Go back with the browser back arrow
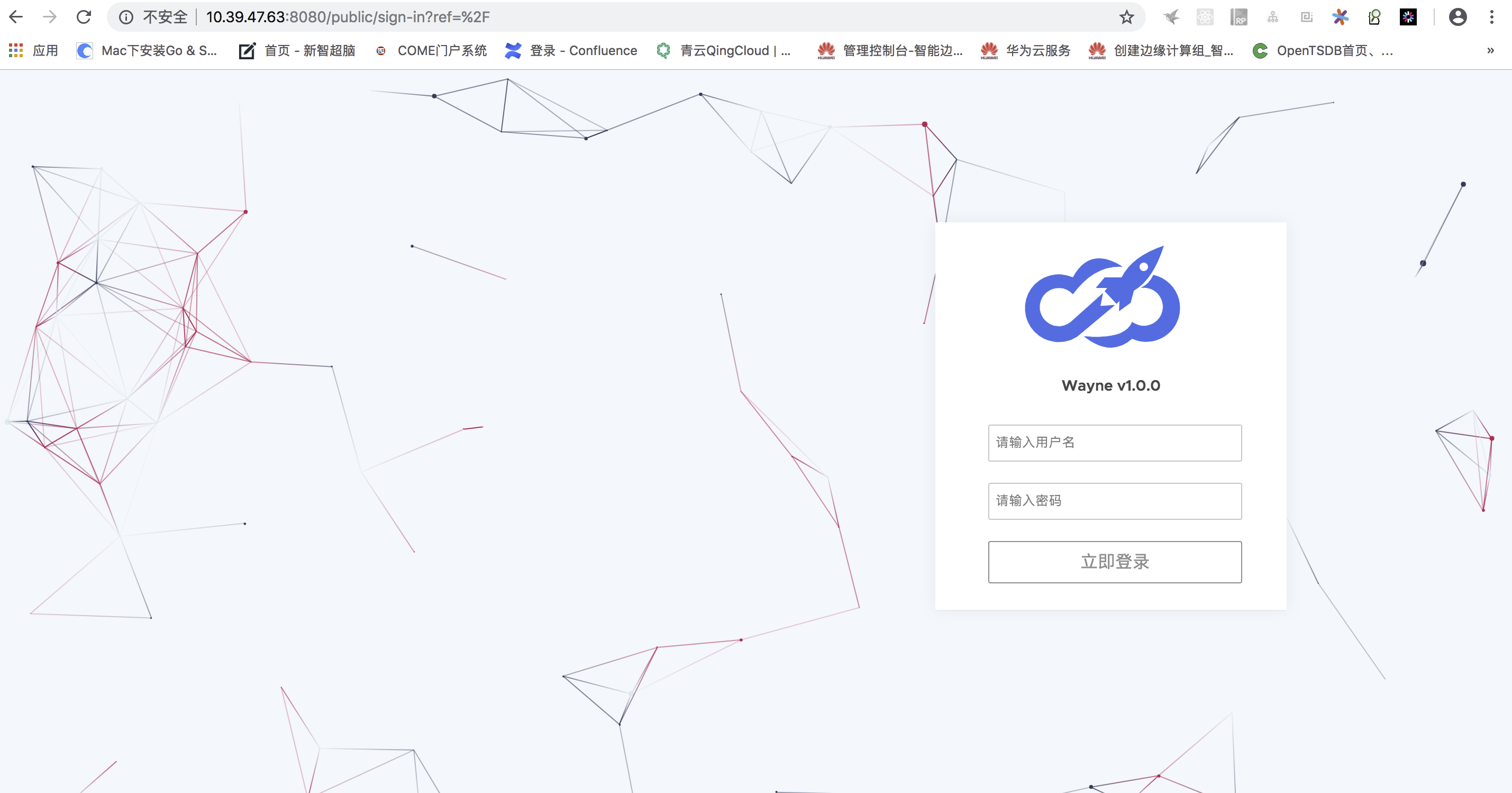Viewport: 1512px width, 793px height. 16,17
